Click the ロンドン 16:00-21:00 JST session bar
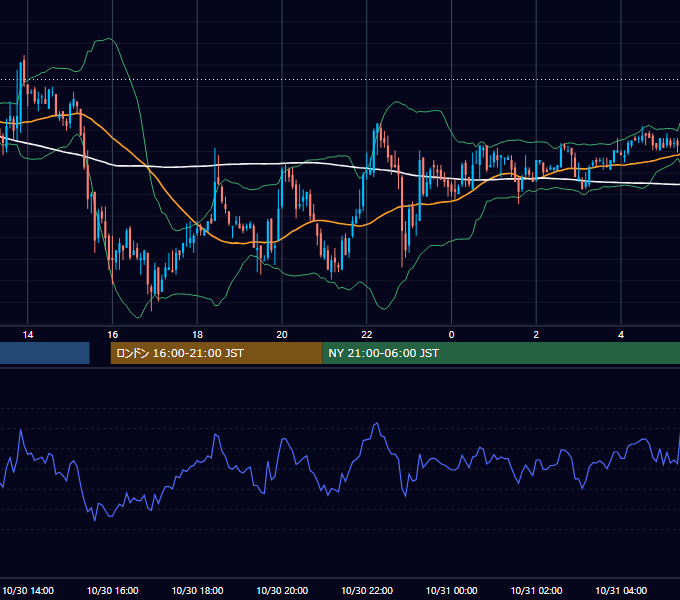The image size is (680, 600). pos(216,353)
